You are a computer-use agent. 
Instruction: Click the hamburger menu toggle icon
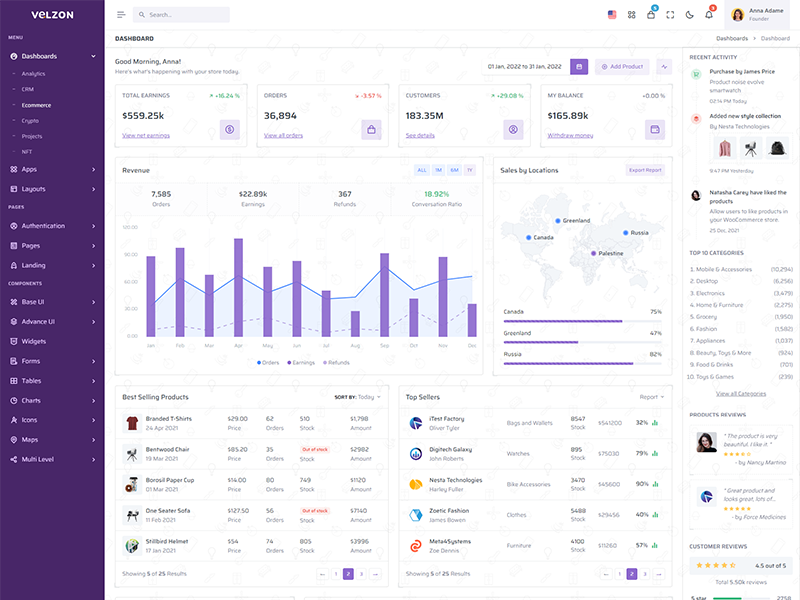click(121, 15)
